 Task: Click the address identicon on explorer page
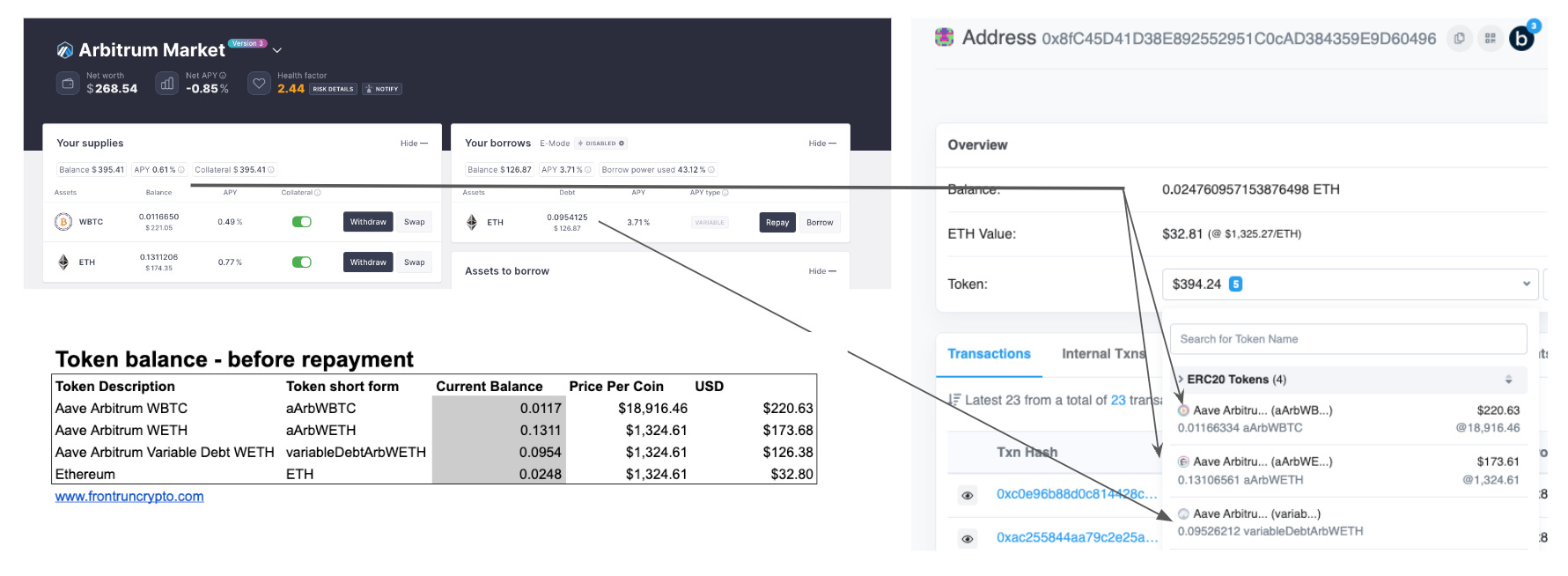pyautogui.click(x=945, y=37)
